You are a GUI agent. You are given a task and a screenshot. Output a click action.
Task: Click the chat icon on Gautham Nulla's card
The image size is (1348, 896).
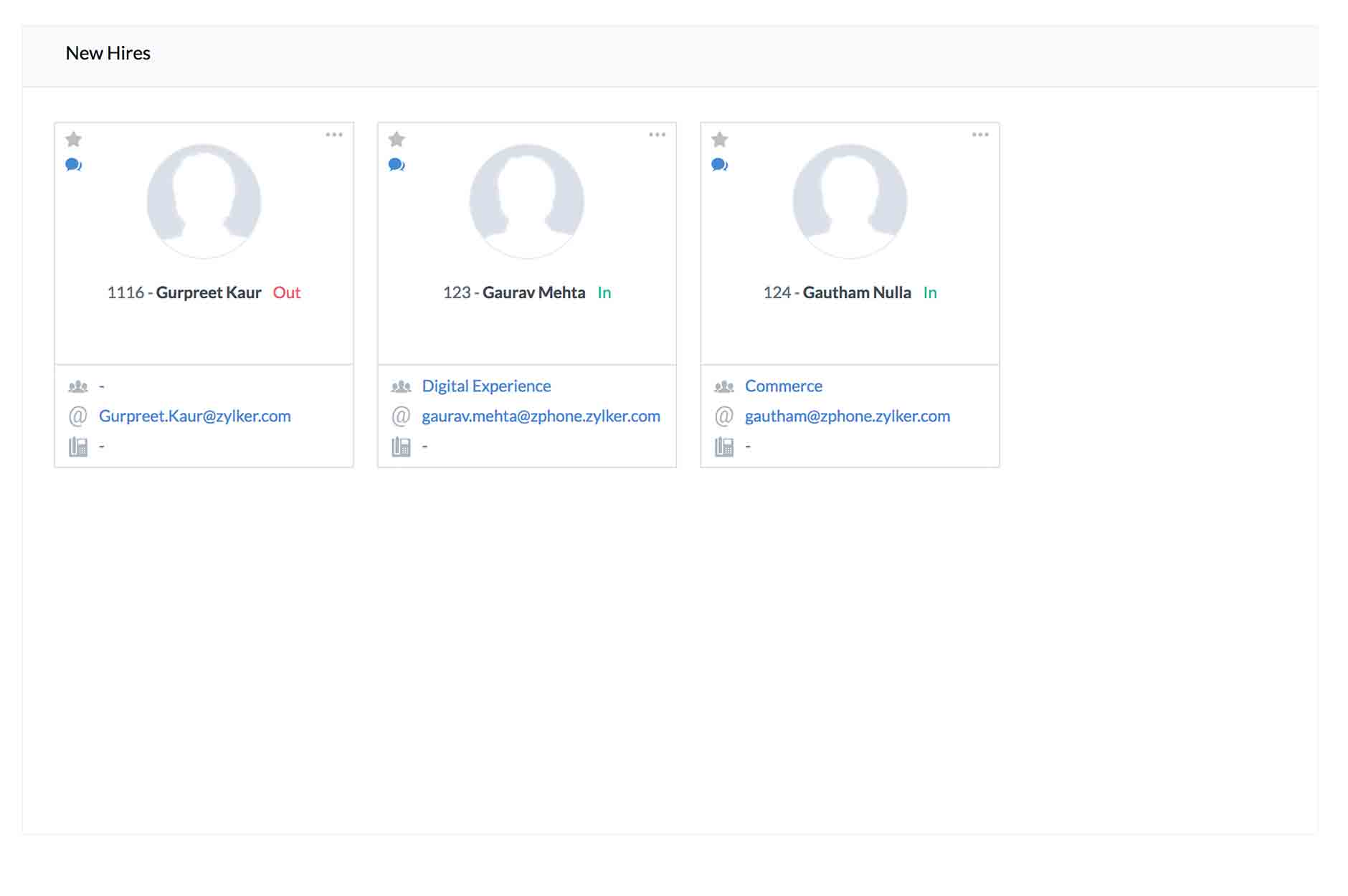coord(720,164)
